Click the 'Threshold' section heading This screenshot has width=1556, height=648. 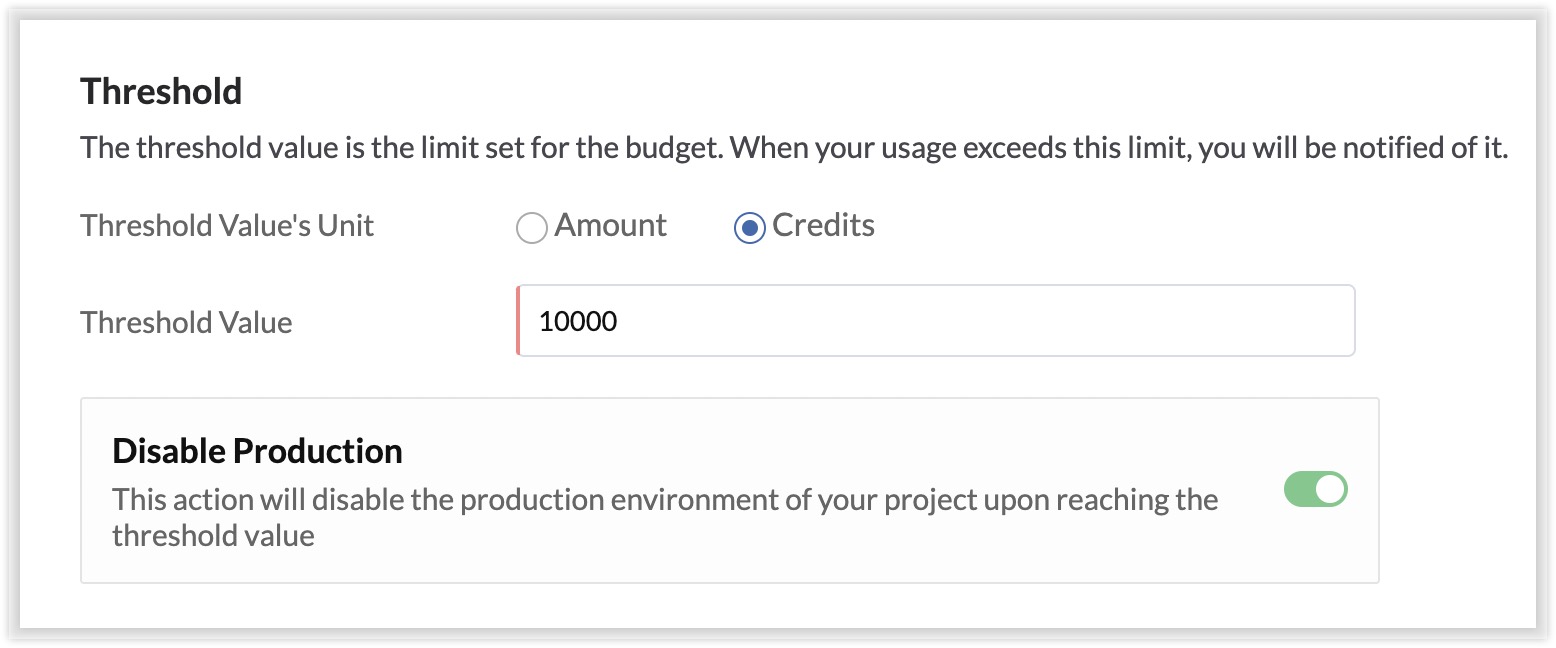point(161,91)
